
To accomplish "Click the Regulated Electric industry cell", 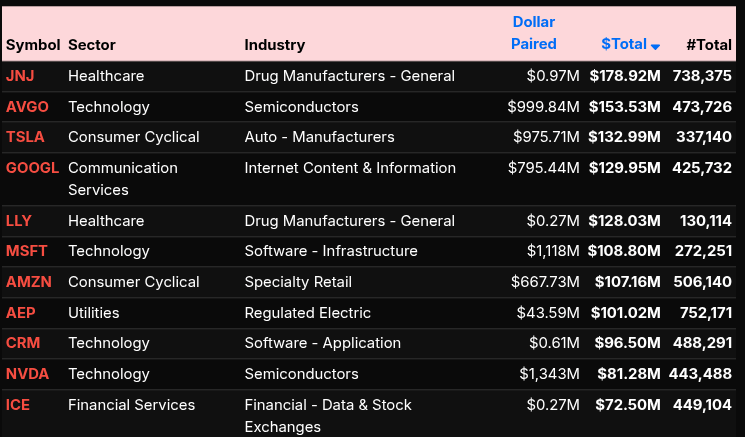I will [x=308, y=313].
